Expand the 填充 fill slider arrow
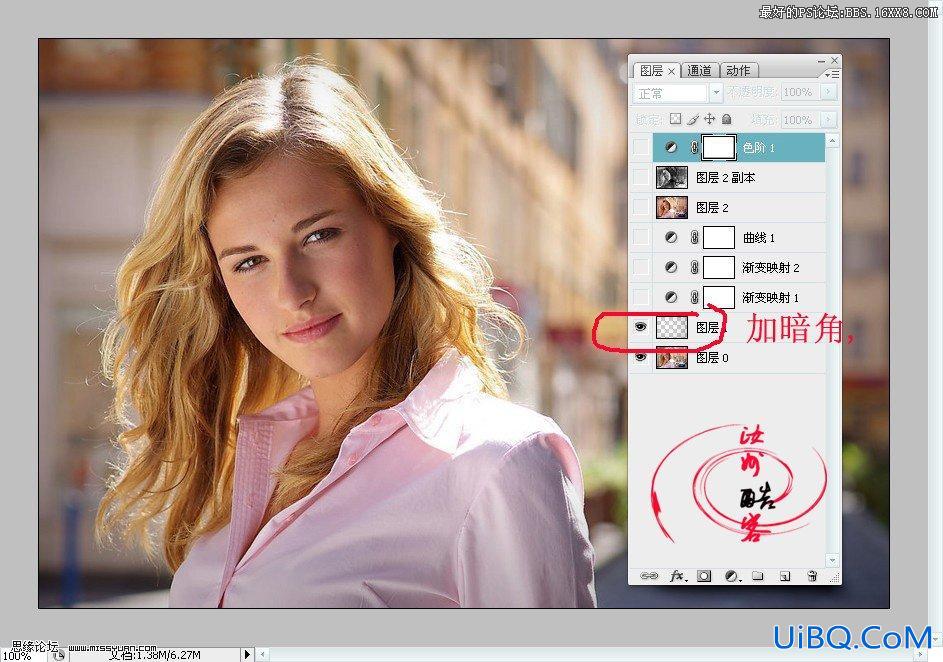The height and width of the screenshot is (662, 943). pyautogui.click(x=829, y=120)
